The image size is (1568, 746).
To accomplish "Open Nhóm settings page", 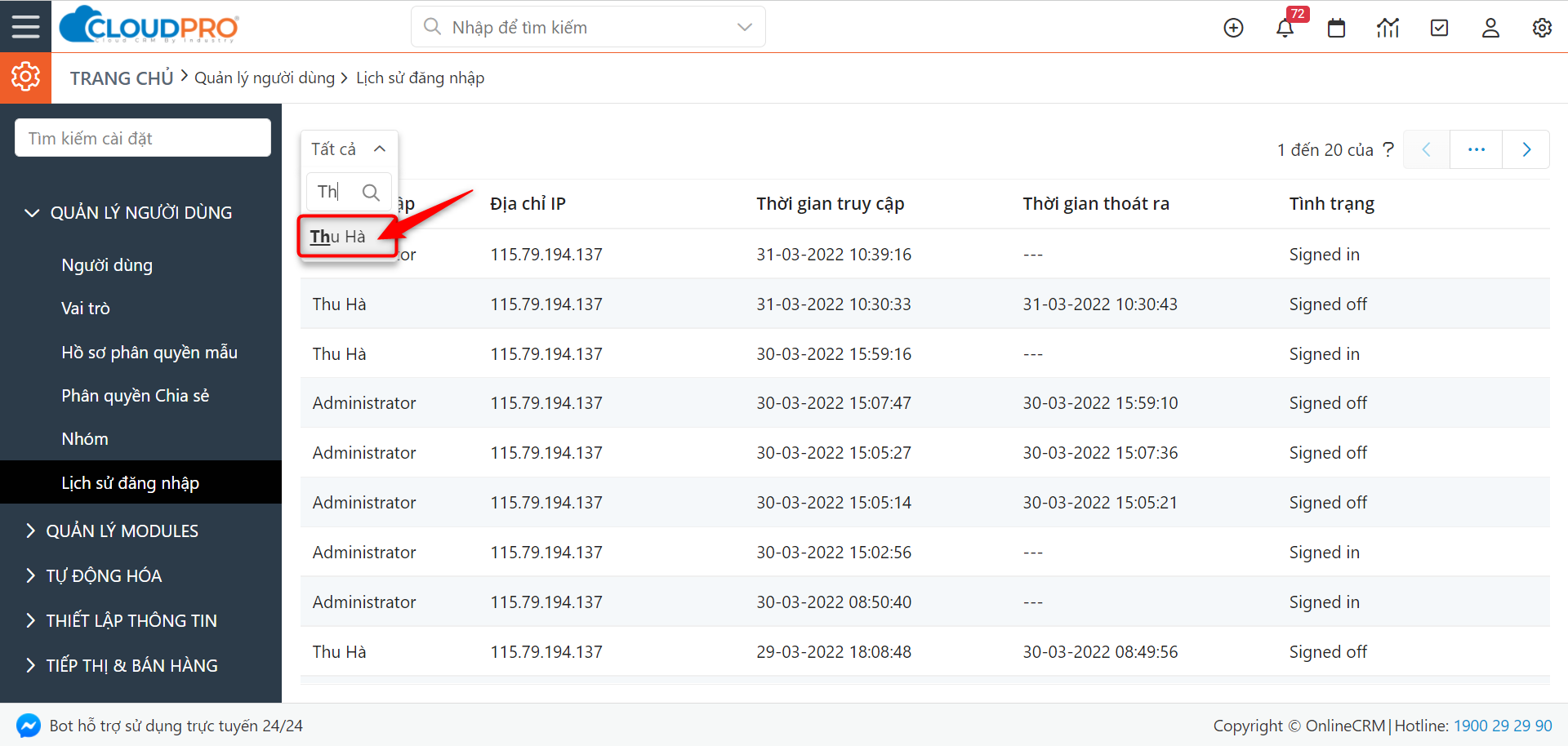I will (85, 439).
